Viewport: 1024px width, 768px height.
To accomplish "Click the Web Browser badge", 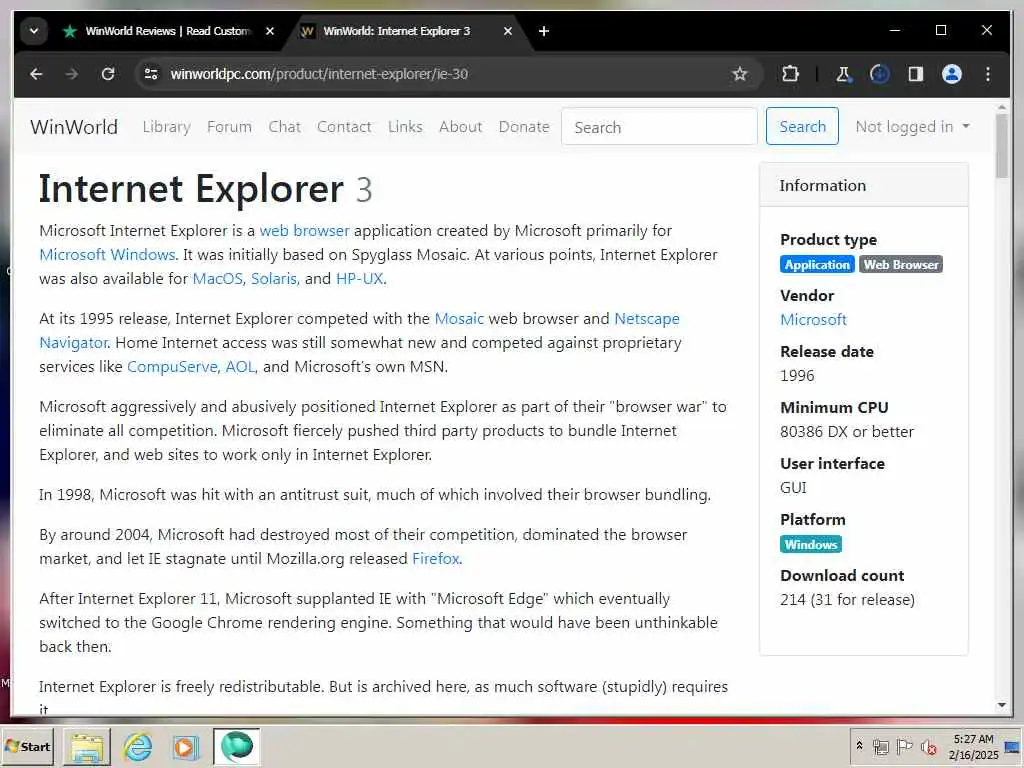I will coord(901,264).
